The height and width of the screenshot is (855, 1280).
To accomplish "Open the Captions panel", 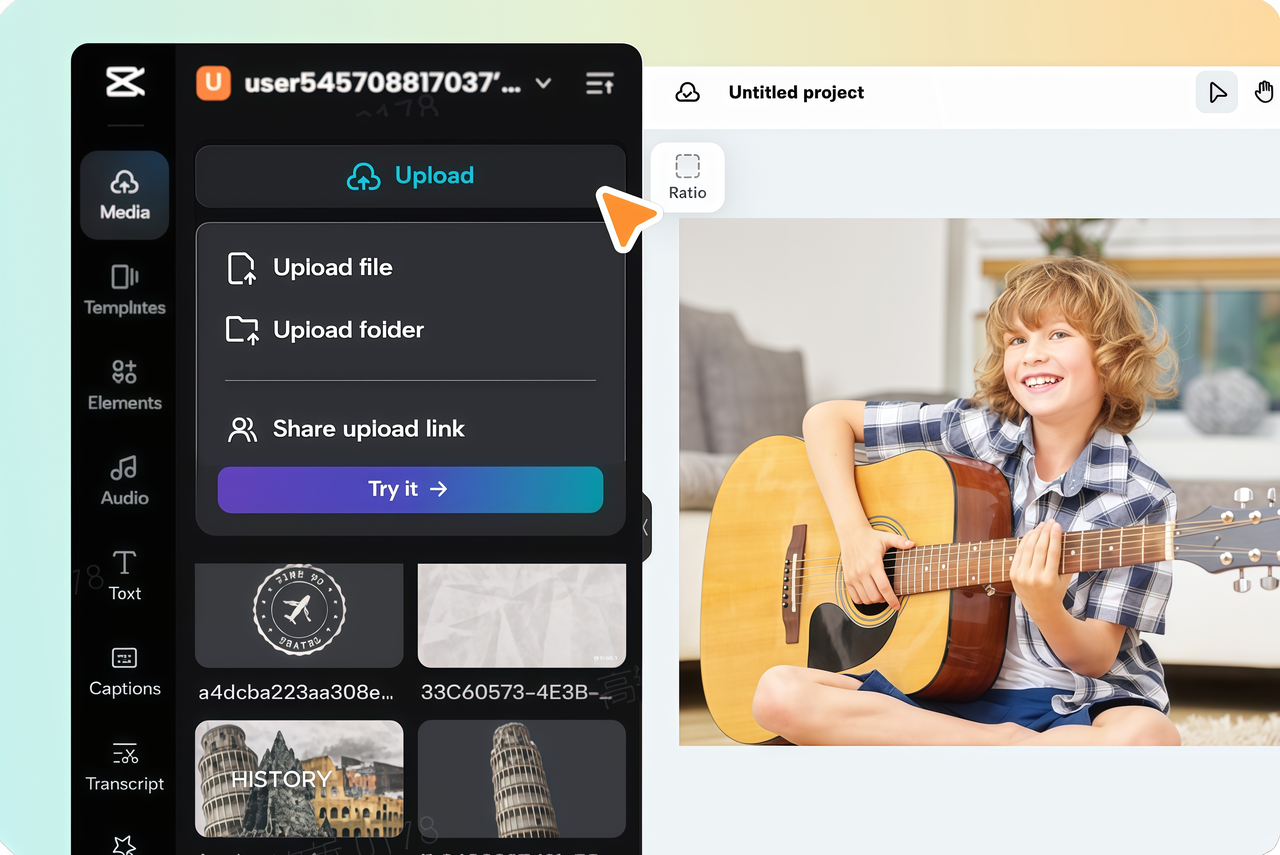I will tap(124, 671).
